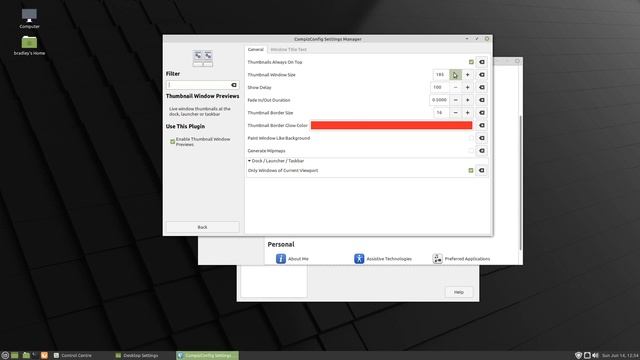Screen dimensions: 640x360
Task: Reset Show Delay to default
Action: pos(482,87)
